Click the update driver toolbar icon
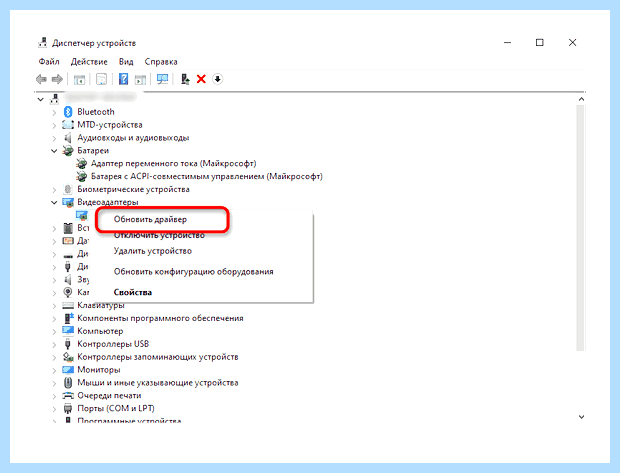620x473 pixels. pyautogui.click(x=185, y=79)
